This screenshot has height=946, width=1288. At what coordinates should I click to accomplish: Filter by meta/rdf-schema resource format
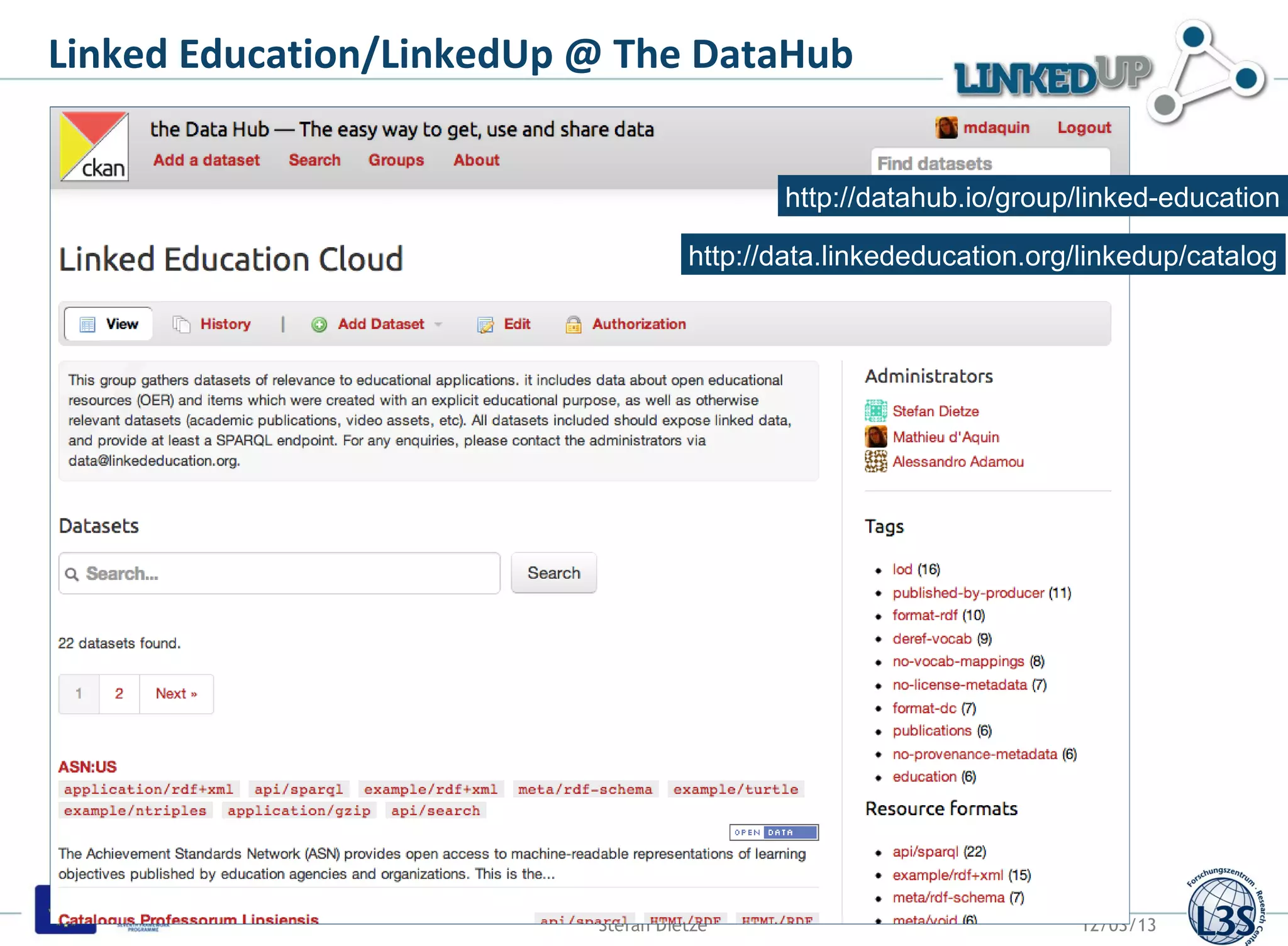pyautogui.click(x=948, y=898)
